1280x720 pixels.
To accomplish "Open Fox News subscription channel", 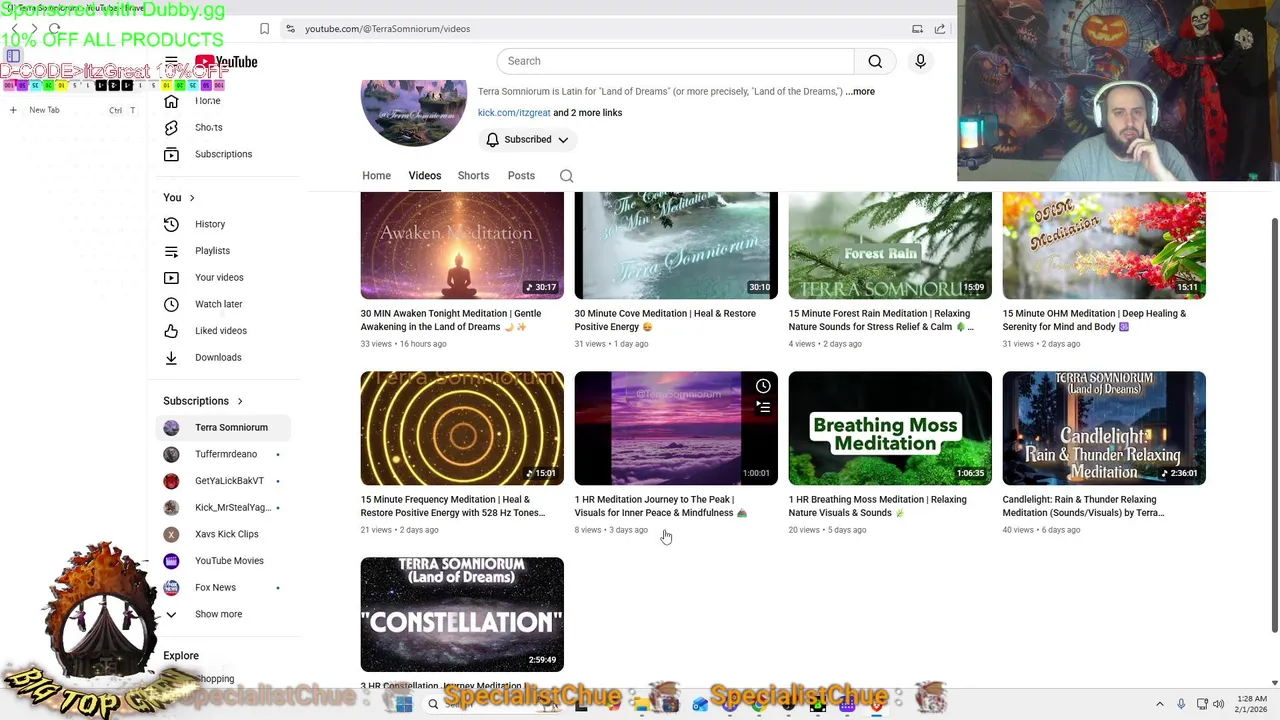I will 215,588.
